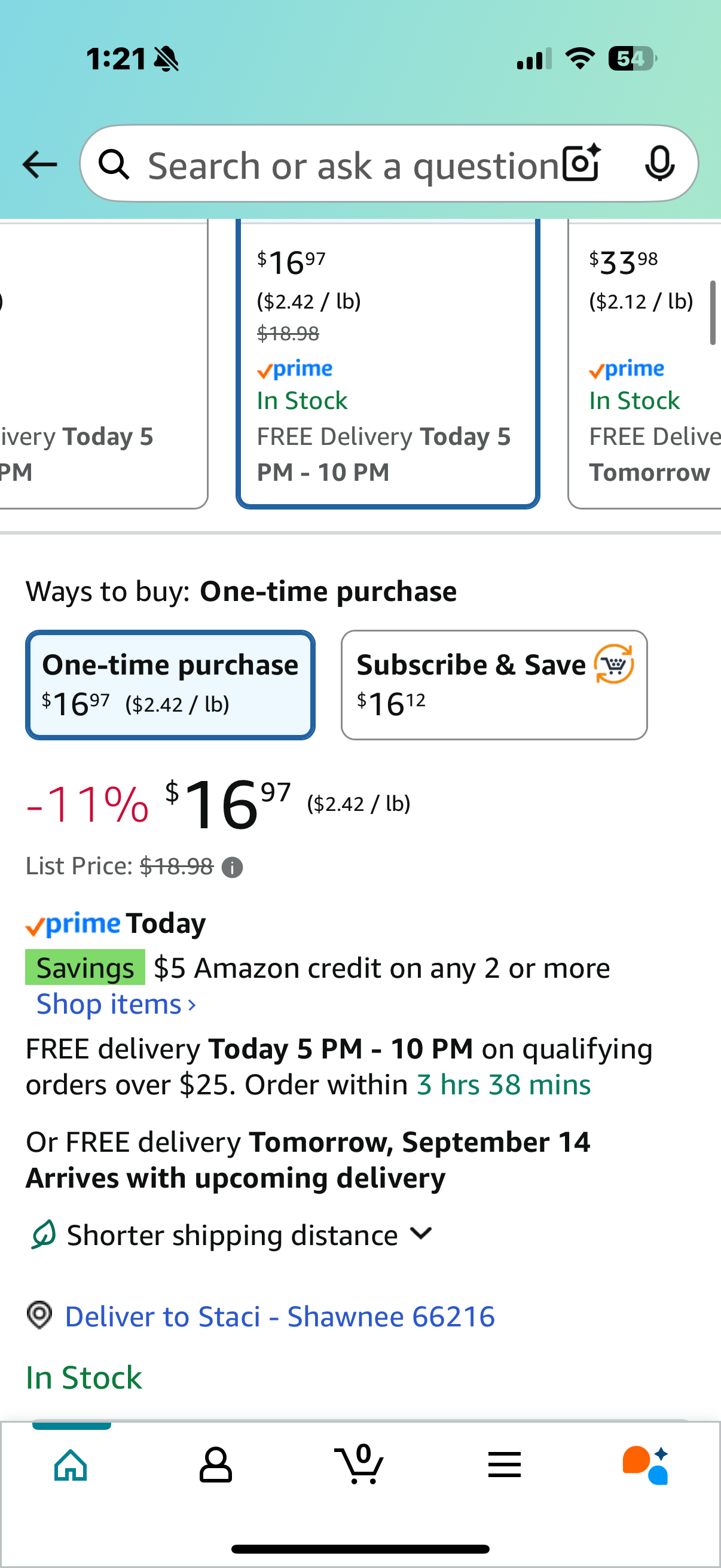Open Shop items savings link

tap(116, 1004)
